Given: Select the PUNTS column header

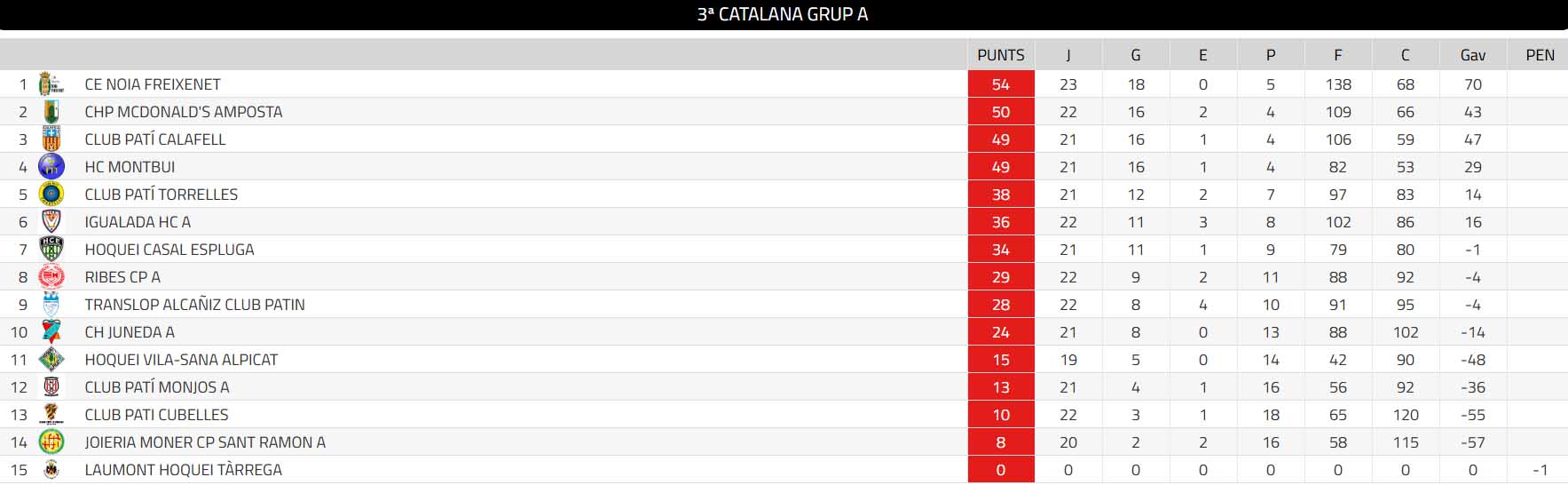Looking at the screenshot, I should (x=1001, y=55).
